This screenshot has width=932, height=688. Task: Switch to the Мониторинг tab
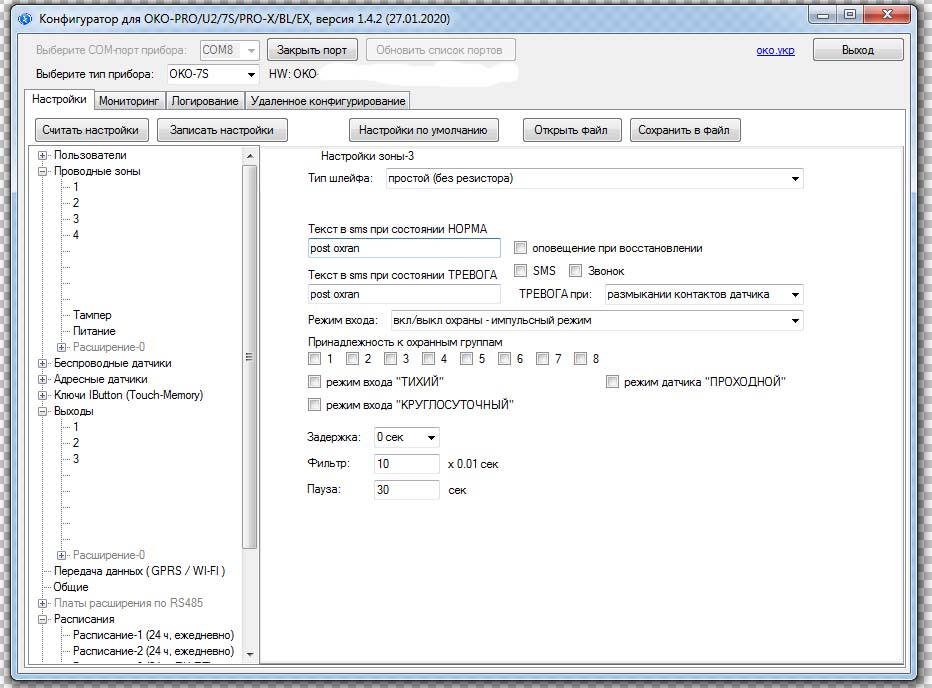click(x=129, y=100)
